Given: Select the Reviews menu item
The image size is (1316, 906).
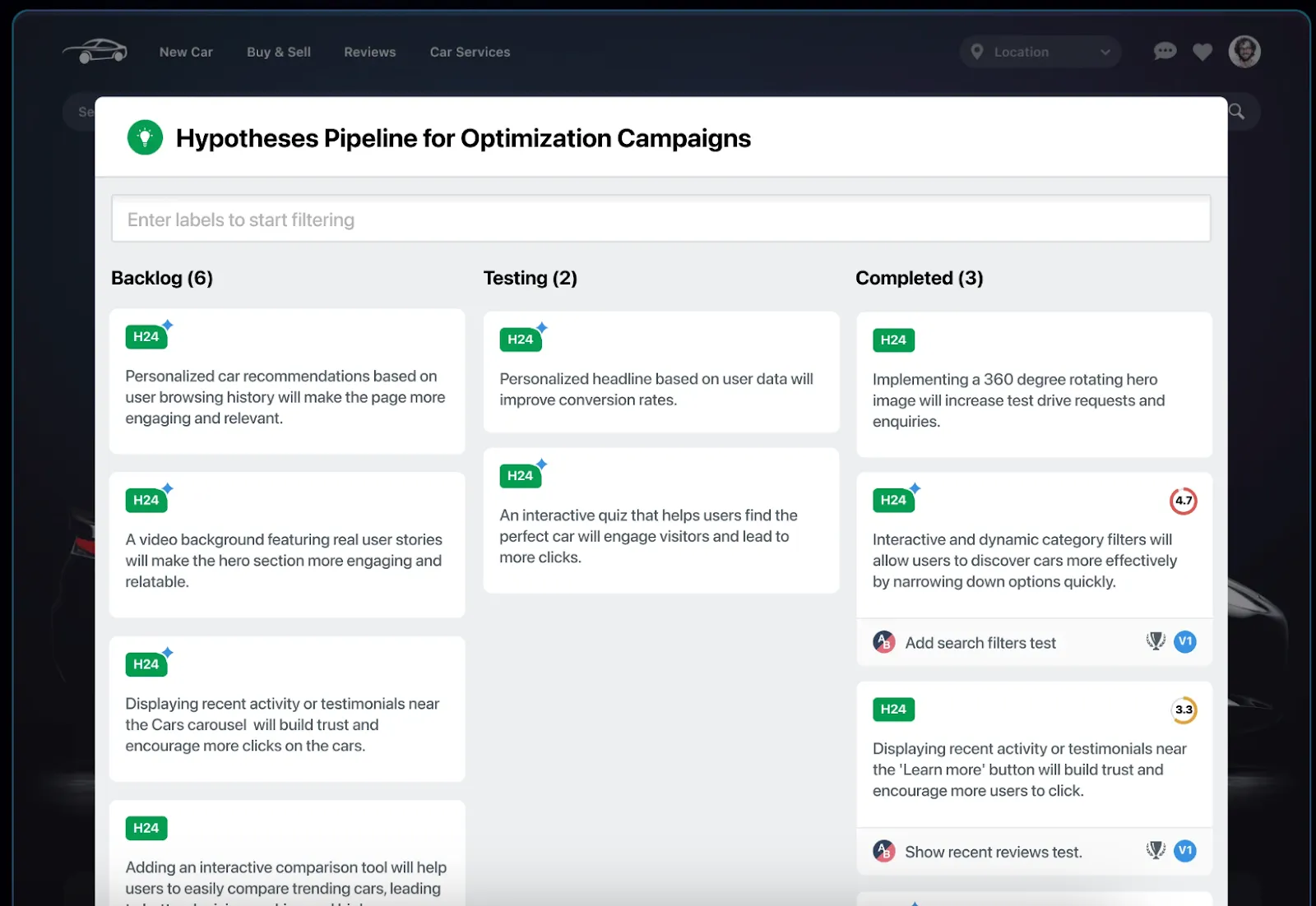Looking at the screenshot, I should click(369, 51).
